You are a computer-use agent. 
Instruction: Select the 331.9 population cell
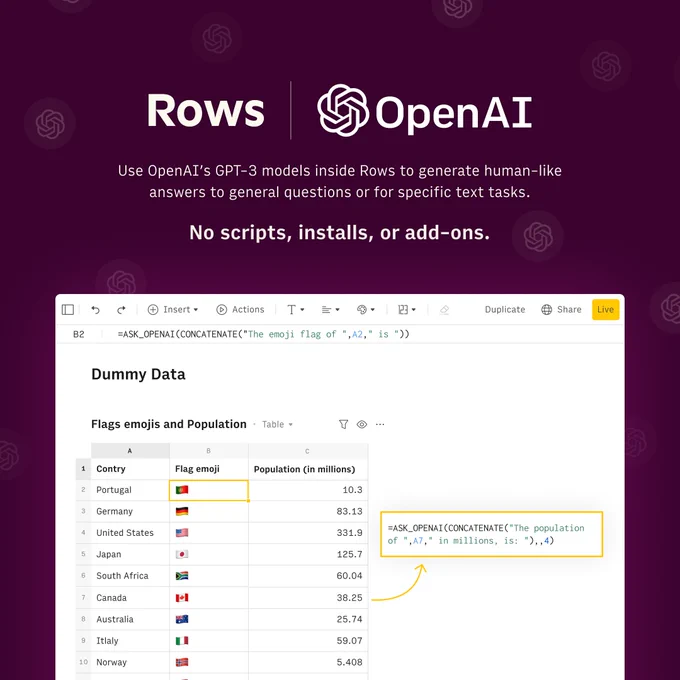point(308,533)
